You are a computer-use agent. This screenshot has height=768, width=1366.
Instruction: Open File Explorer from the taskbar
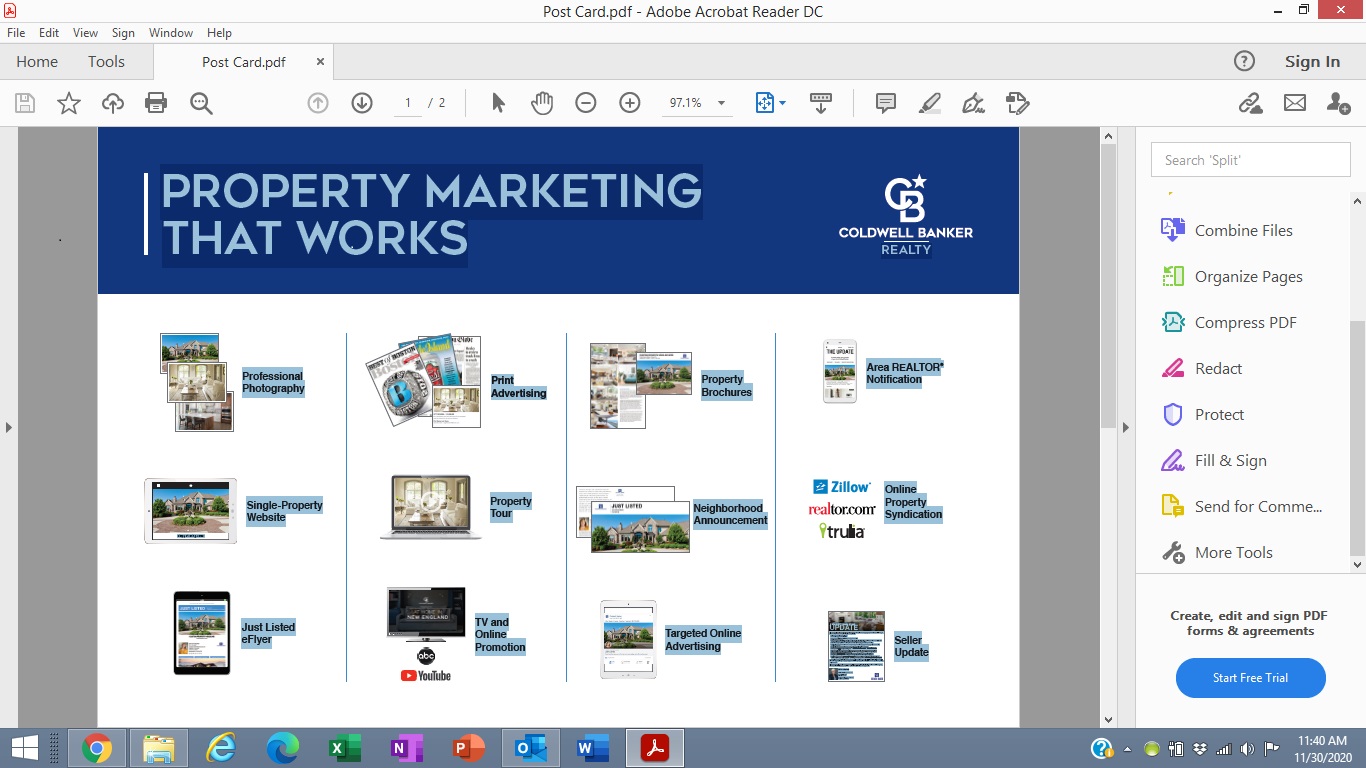coord(159,748)
